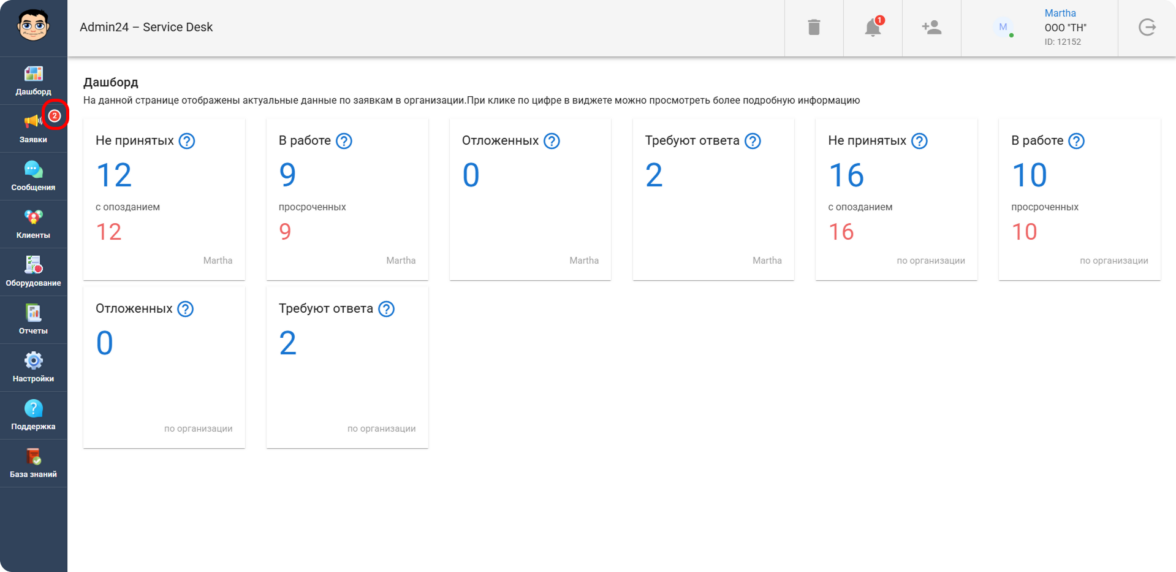Open Оборудование section
The width and height of the screenshot is (1176, 572).
[x=33, y=270]
